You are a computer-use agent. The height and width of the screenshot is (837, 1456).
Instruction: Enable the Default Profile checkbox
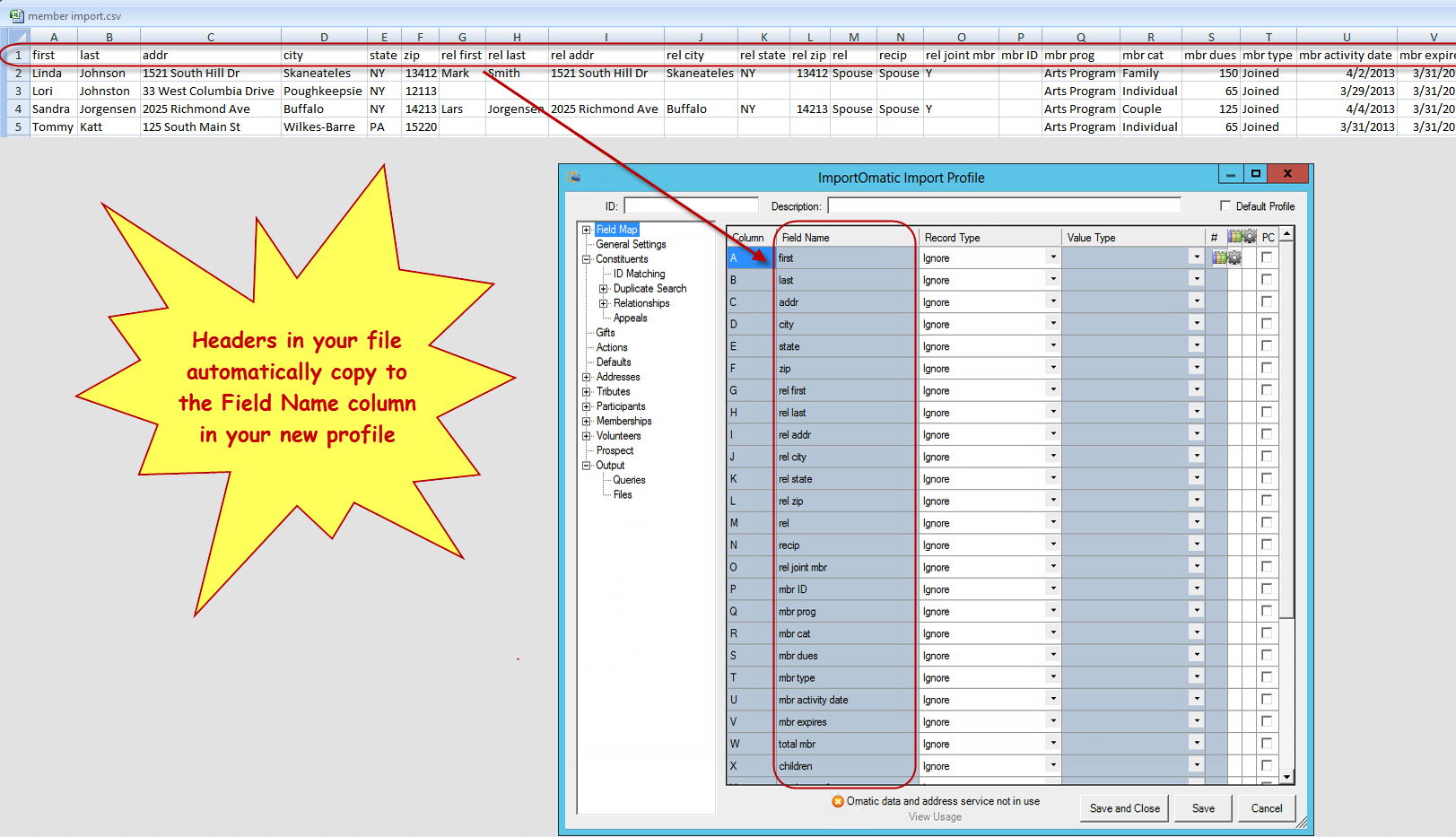point(1226,205)
